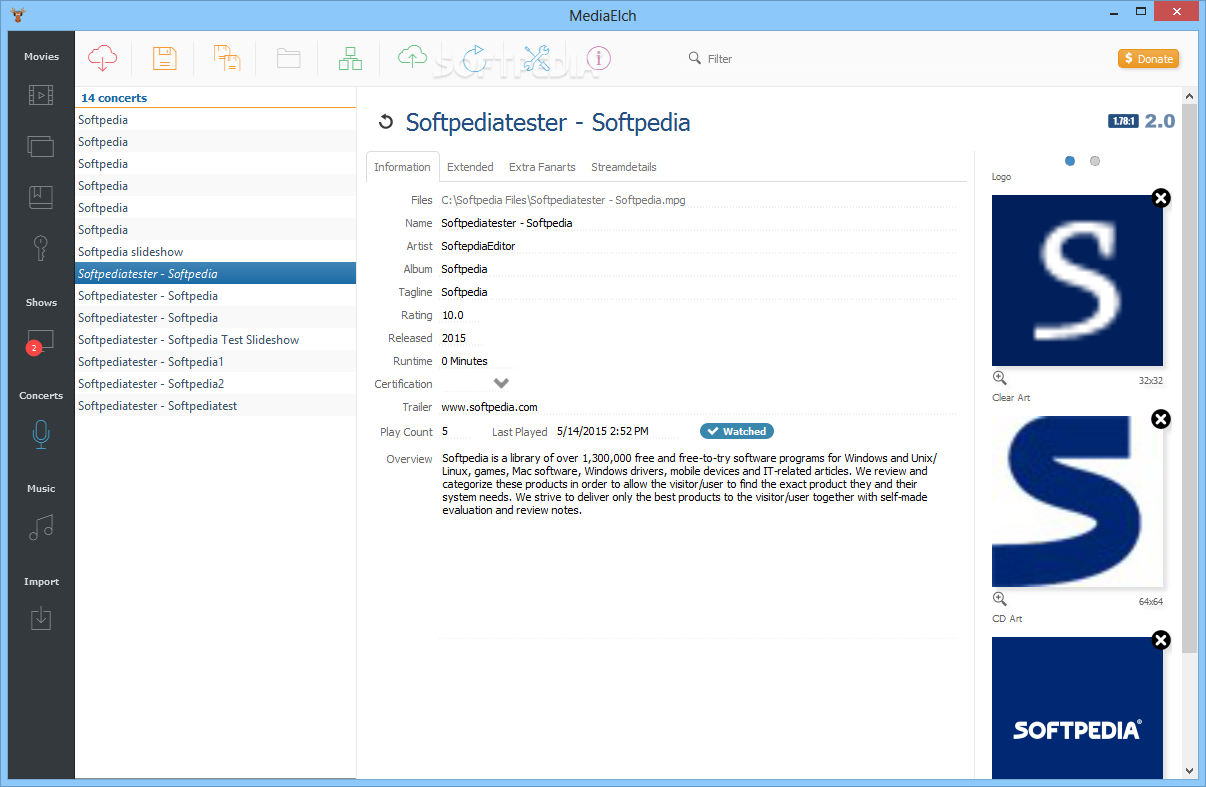Click the Tagline field

(x=698, y=292)
